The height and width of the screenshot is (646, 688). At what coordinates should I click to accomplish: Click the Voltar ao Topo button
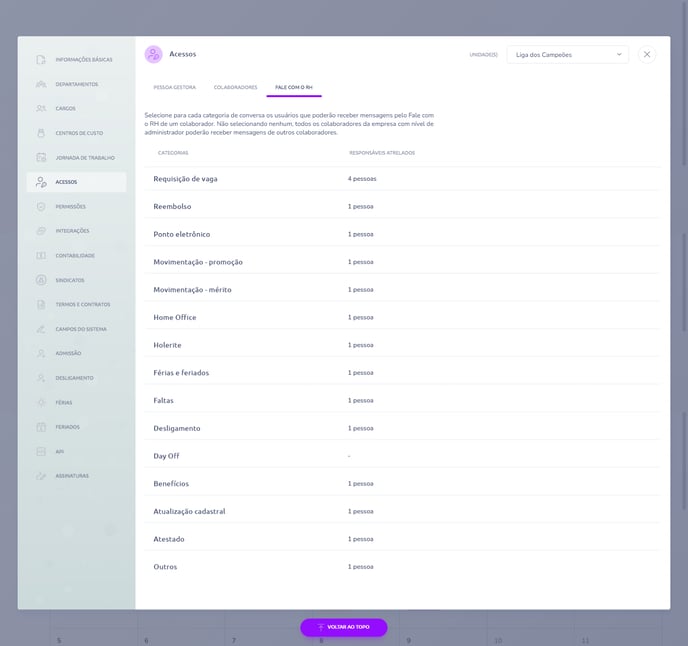pos(344,627)
